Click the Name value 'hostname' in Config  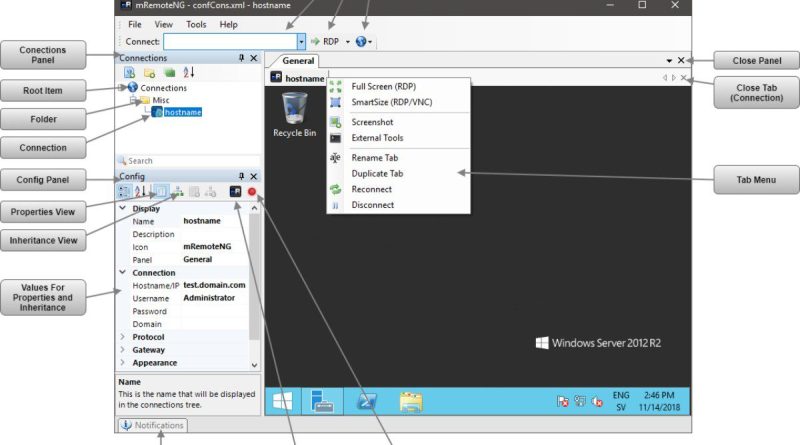[202, 221]
